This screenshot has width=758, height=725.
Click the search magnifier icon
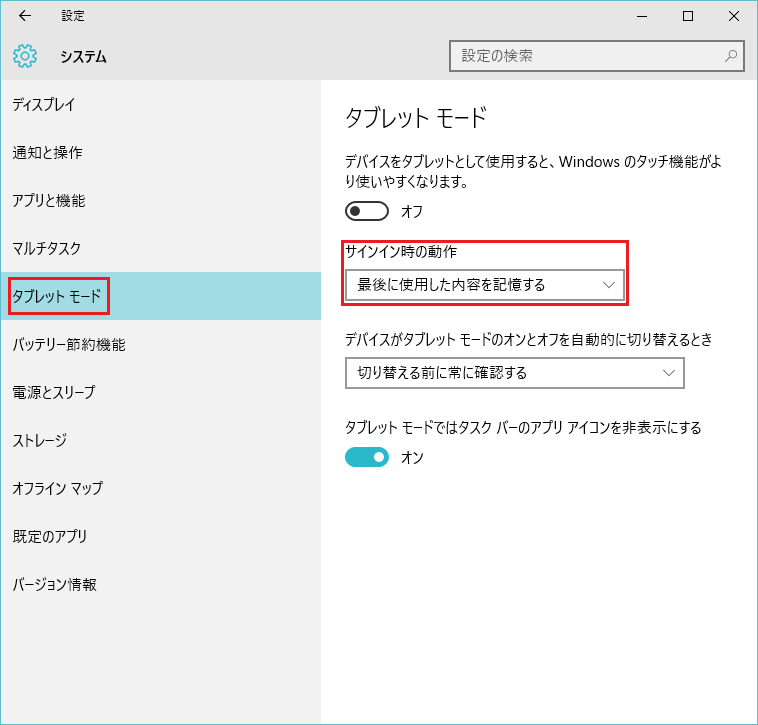[731, 56]
